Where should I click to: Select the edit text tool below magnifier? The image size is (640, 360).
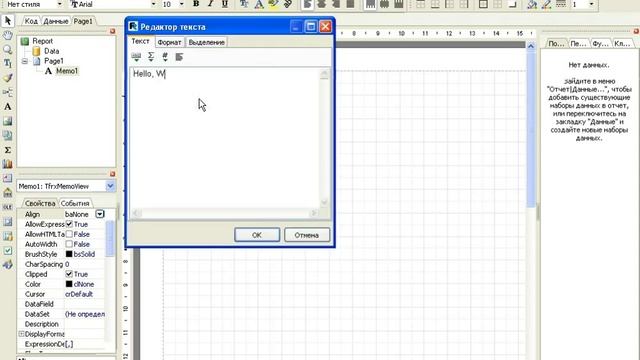(x=7, y=64)
